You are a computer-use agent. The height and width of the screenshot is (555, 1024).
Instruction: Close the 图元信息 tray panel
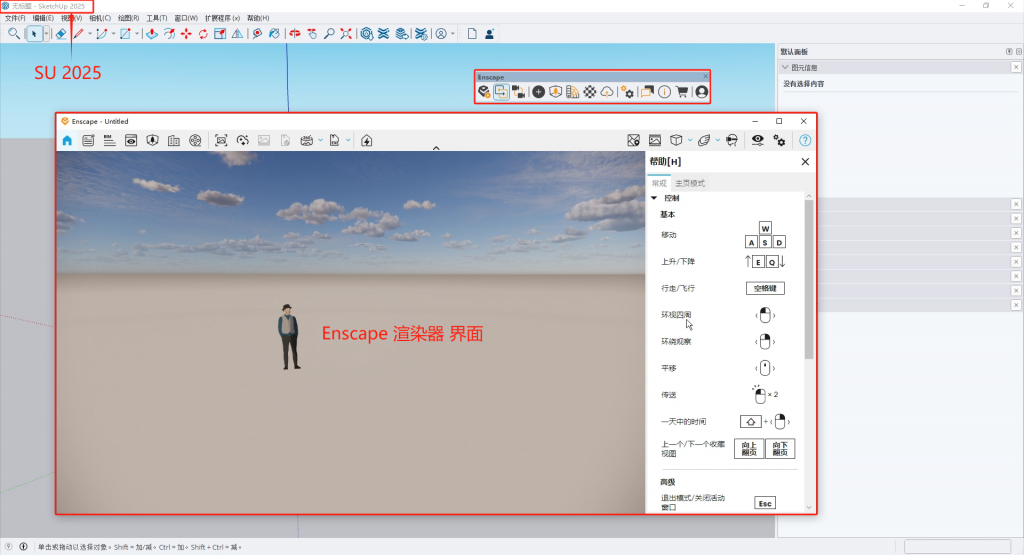(1016, 67)
